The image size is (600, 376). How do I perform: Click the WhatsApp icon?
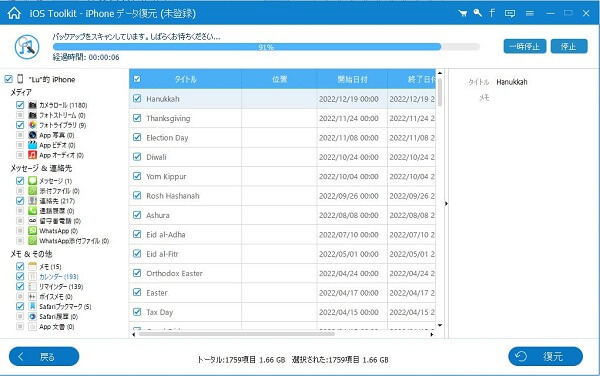[33, 231]
